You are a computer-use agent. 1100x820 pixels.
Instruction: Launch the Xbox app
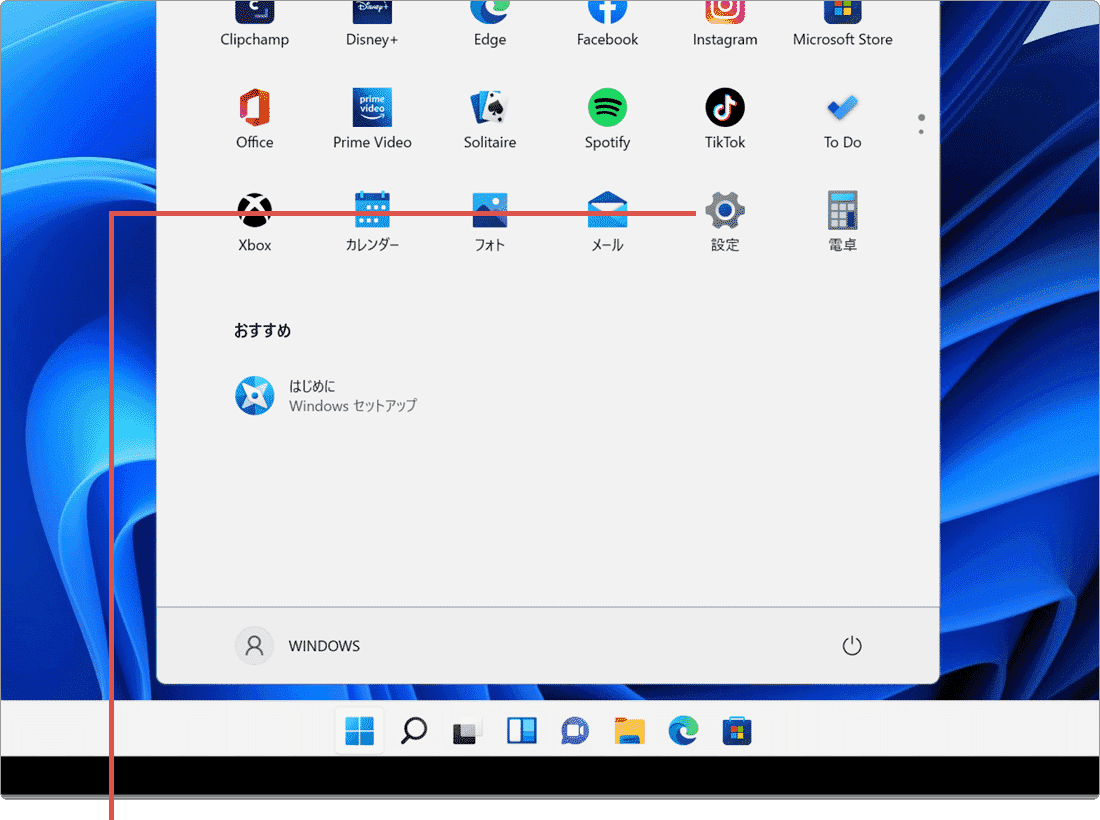point(255,222)
